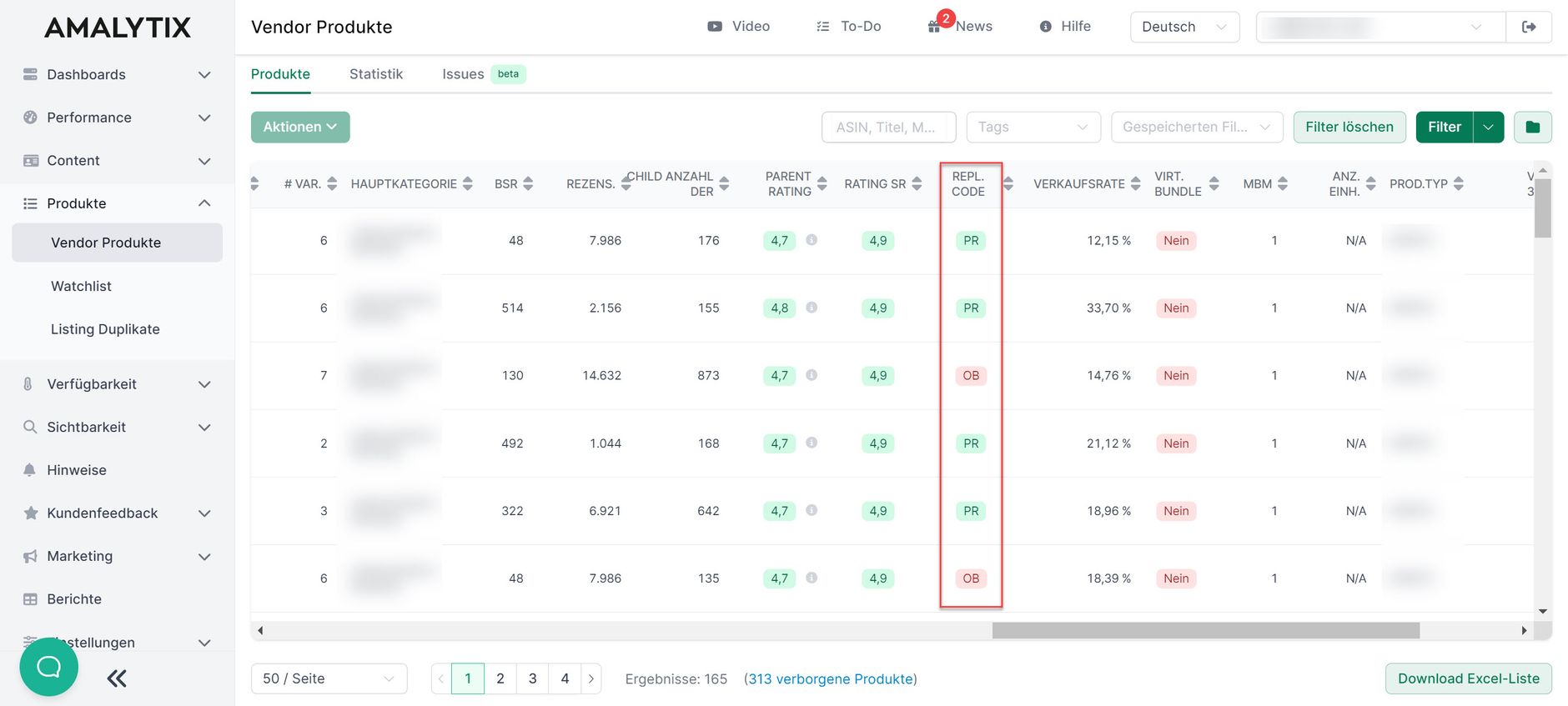Switch to the Issues beta tab

tap(484, 74)
